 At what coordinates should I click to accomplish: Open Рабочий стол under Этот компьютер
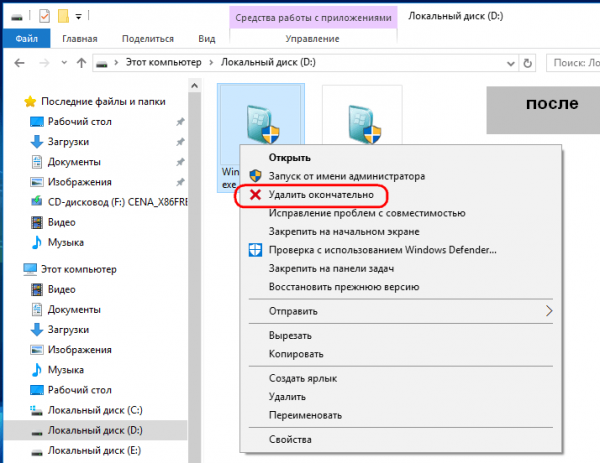click(80, 390)
